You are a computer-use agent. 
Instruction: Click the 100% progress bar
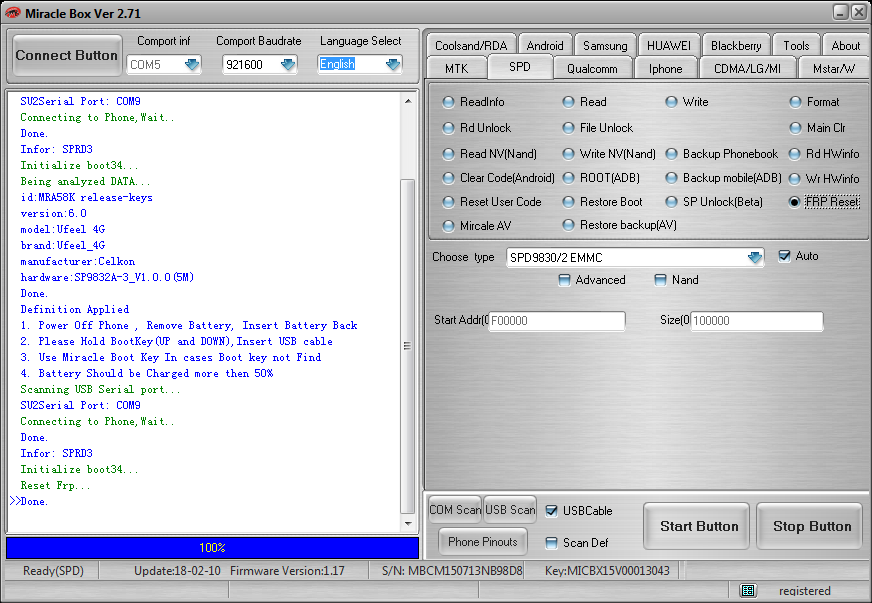click(212, 548)
